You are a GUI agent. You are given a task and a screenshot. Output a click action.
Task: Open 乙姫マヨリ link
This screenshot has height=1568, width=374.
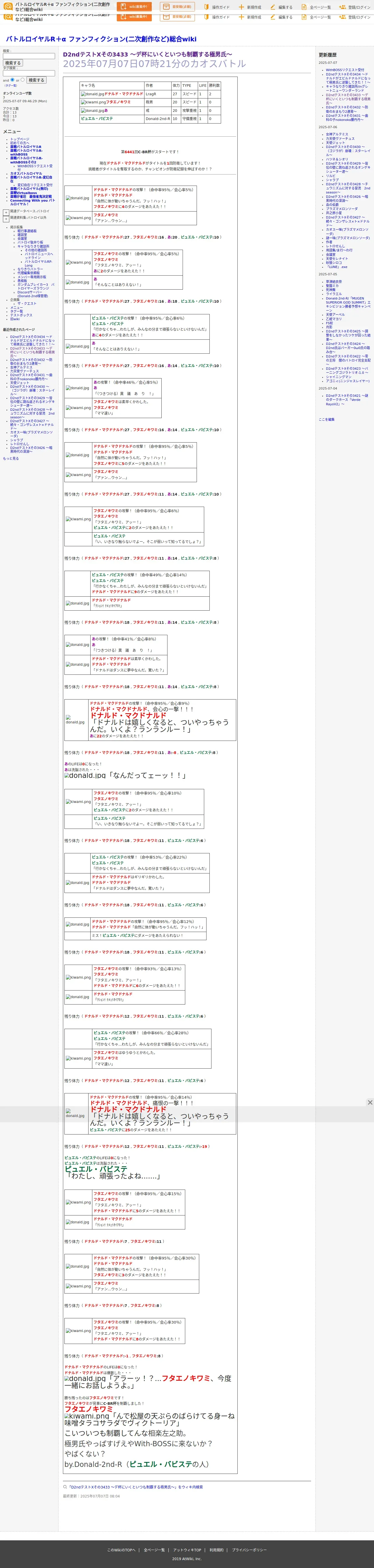click(x=334, y=319)
